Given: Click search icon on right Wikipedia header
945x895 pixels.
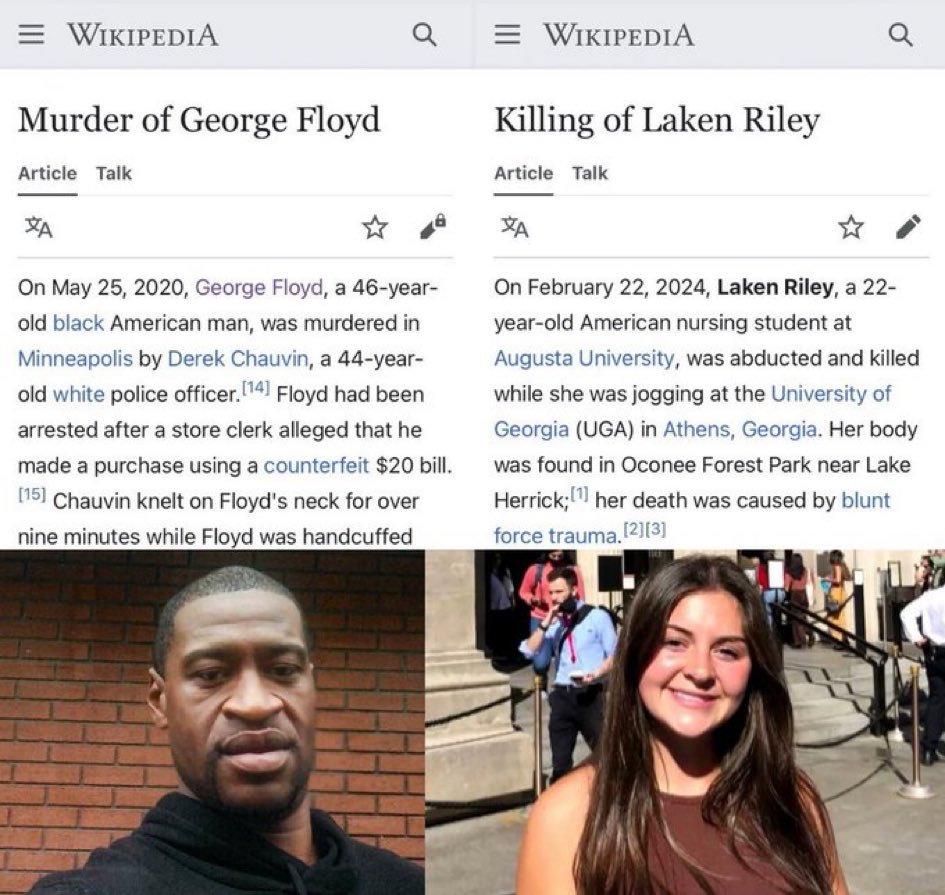Looking at the screenshot, I should tap(900, 34).
